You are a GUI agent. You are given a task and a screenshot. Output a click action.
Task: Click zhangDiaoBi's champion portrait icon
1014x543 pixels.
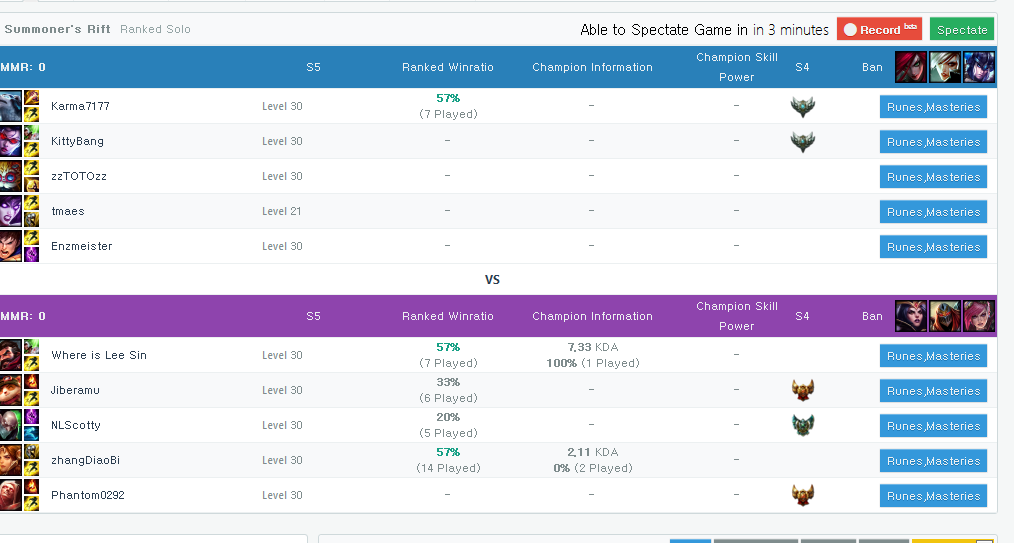10,460
